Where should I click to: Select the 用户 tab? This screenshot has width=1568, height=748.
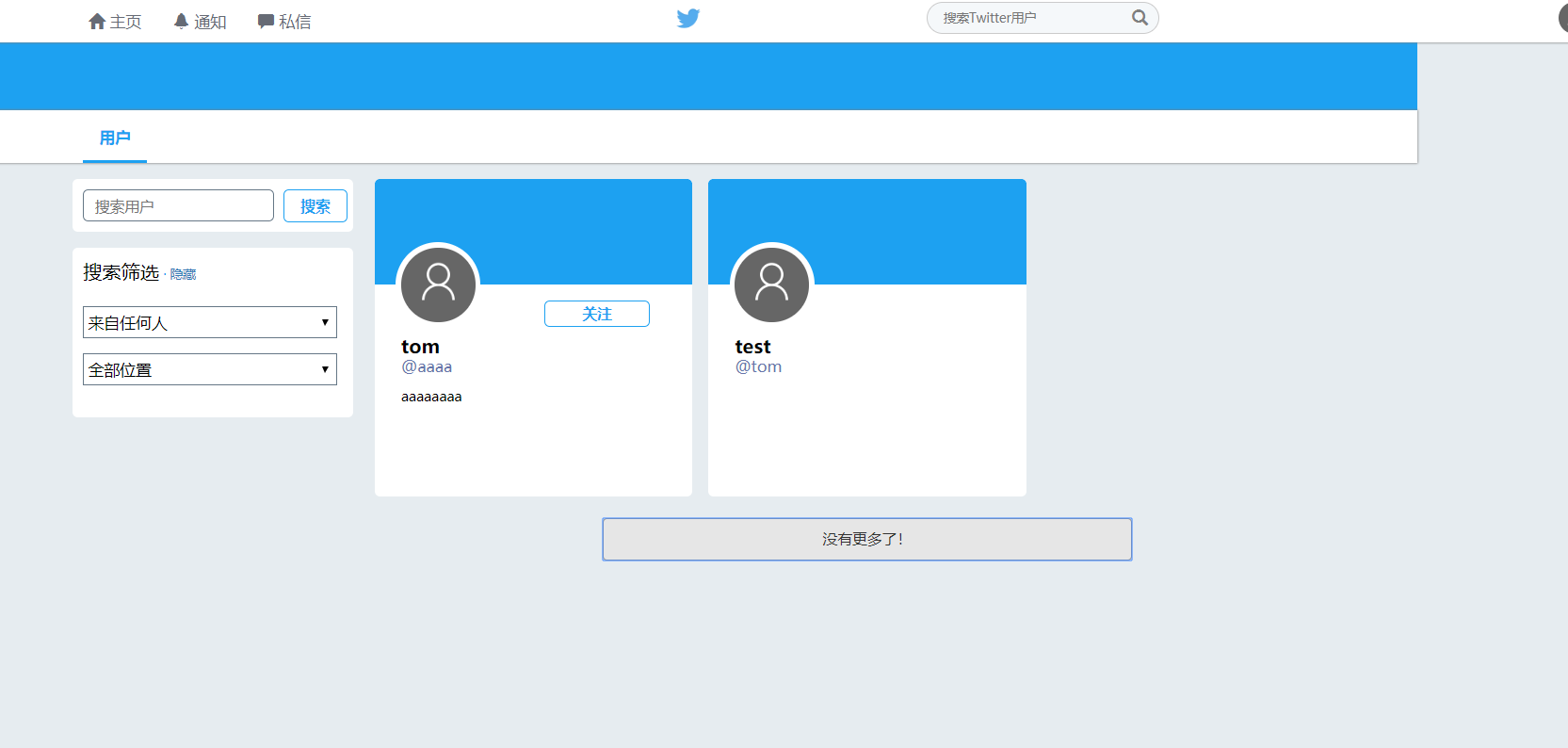pos(115,138)
